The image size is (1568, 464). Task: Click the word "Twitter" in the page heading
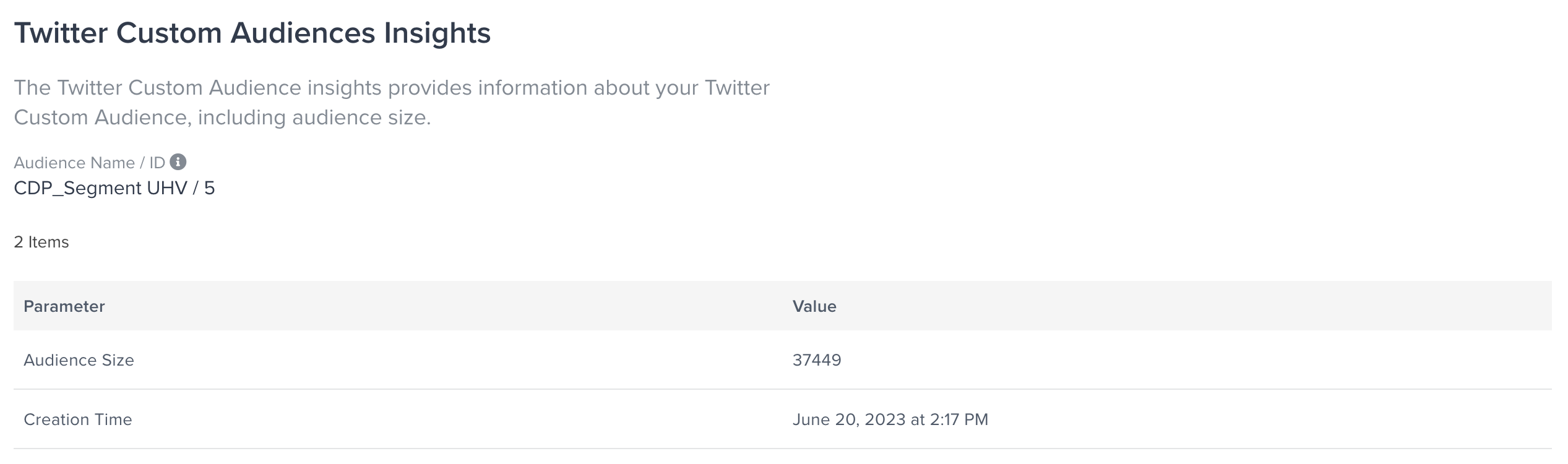[x=61, y=33]
